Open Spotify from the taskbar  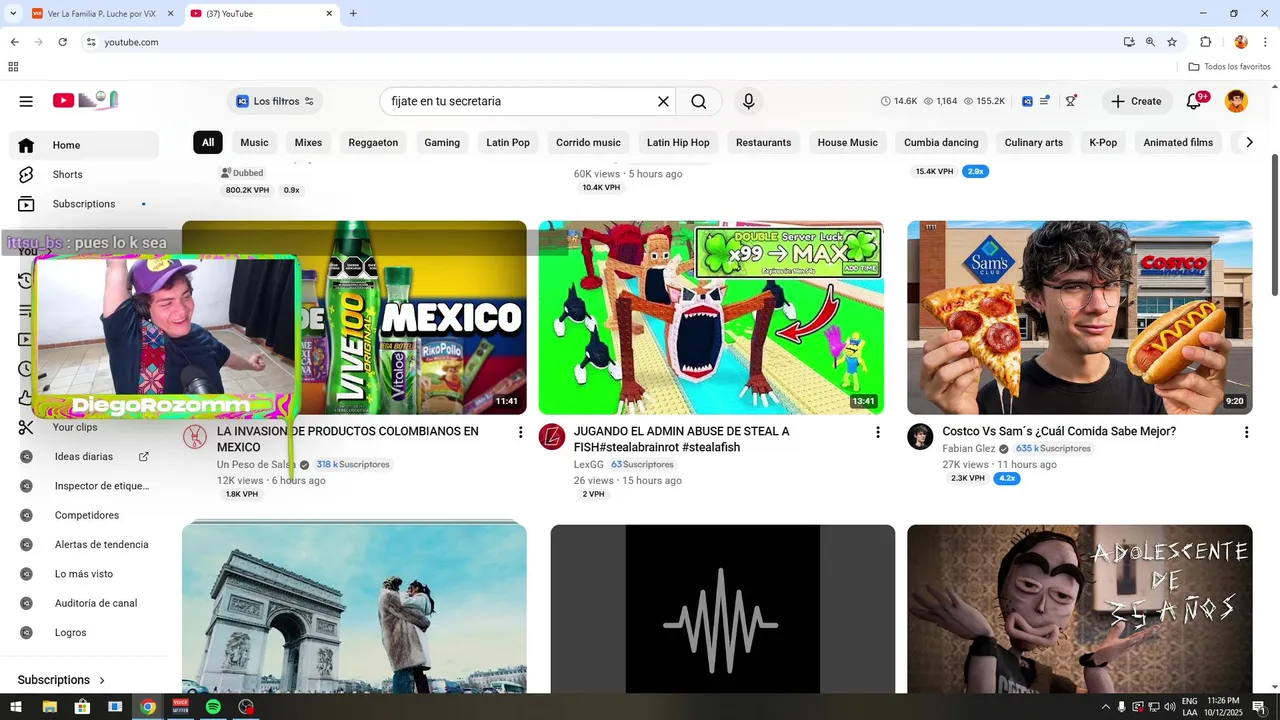click(x=213, y=707)
